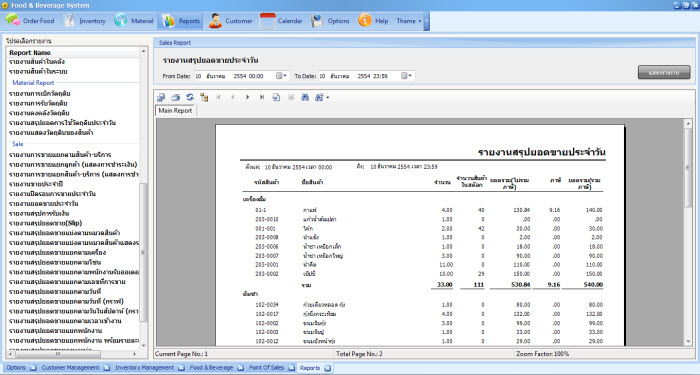Image resolution: width=700 pixels, height=375 pixels.
Task: Jump to last report page arrow
Action: [x=262, y=97]
